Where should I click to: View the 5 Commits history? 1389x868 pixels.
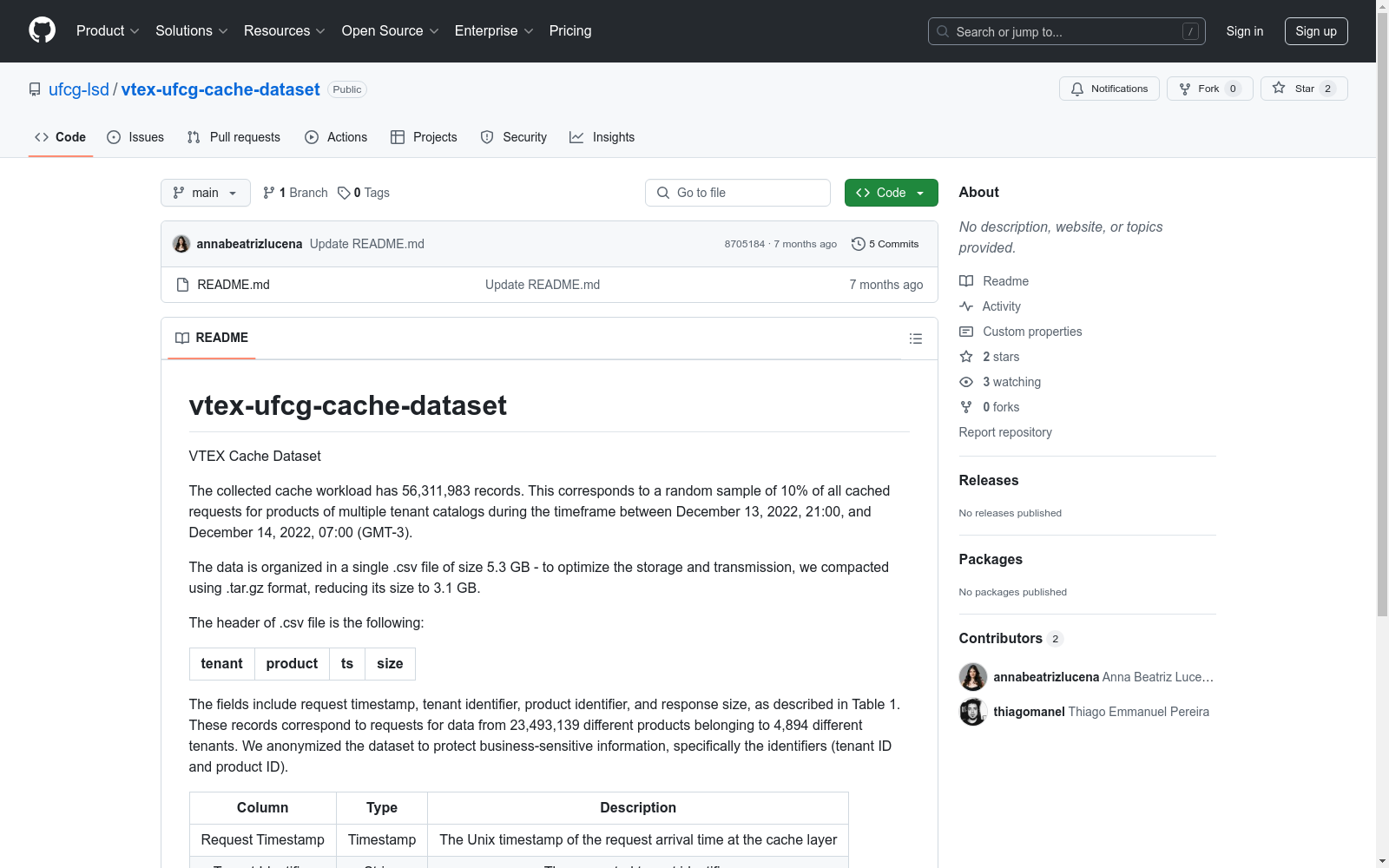[x=885, y=244]
